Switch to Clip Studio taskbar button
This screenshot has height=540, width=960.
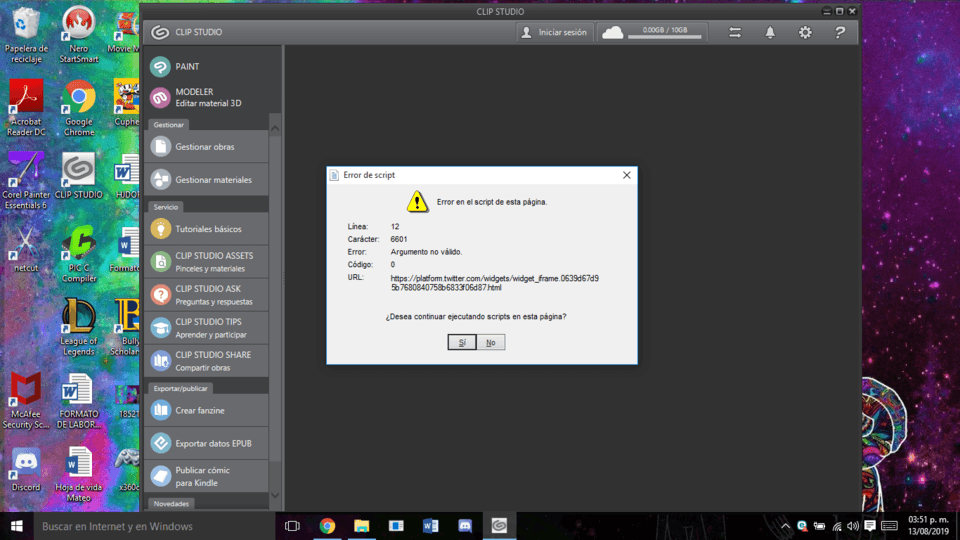(x=499, y=526)
